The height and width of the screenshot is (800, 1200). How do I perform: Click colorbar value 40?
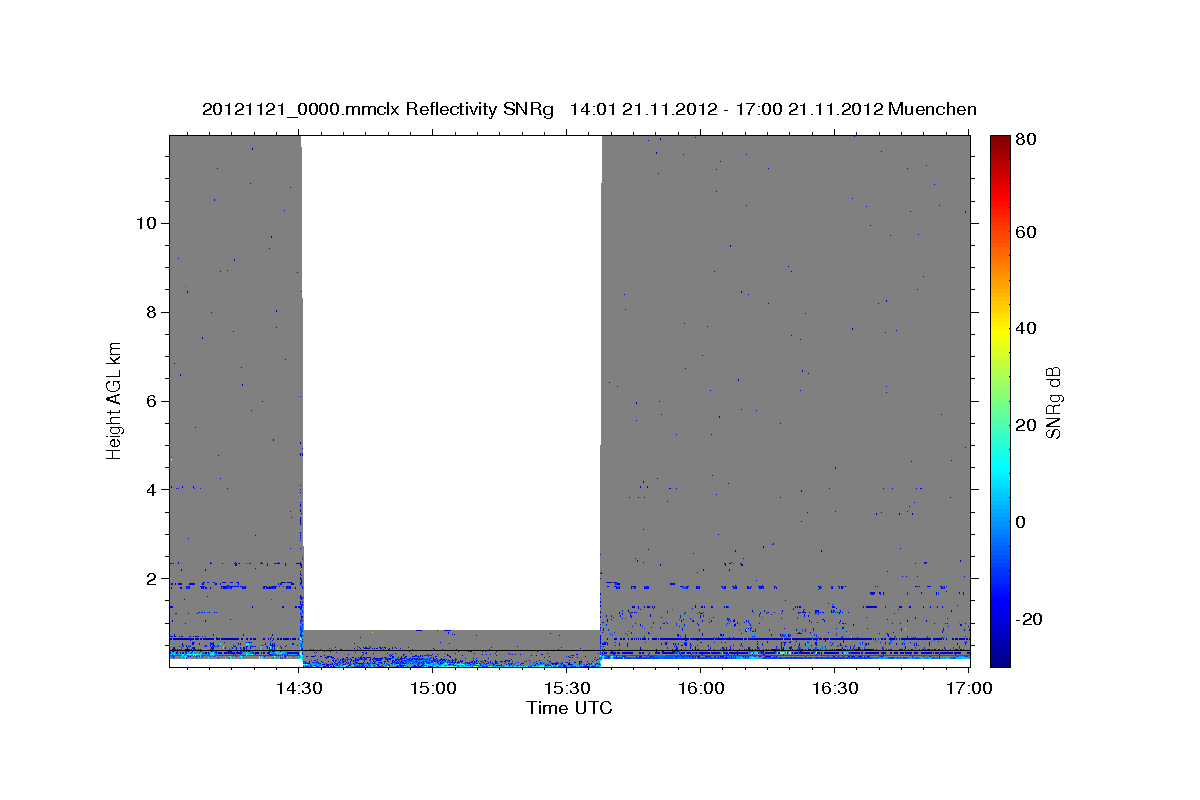click(1025, 328)
